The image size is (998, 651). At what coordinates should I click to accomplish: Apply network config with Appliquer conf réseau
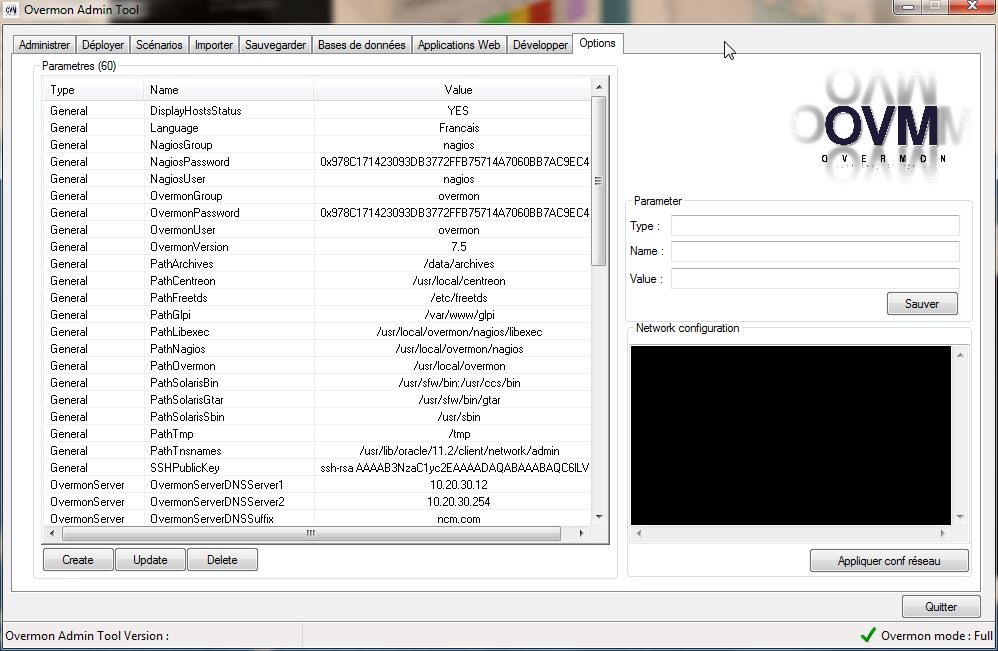(x=889, y=561)
